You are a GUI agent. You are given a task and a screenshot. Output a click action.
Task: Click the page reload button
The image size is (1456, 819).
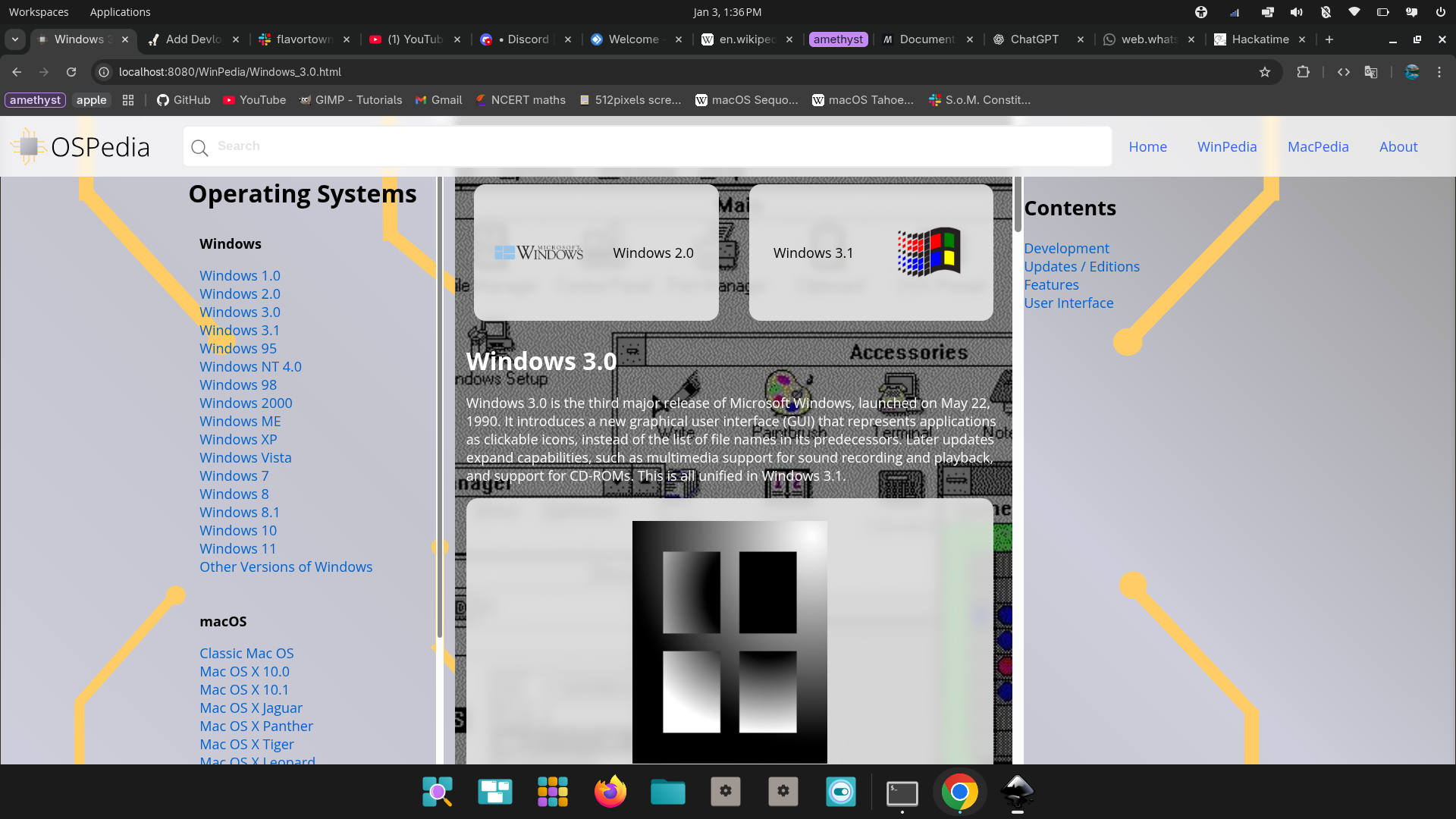pyautogui.click(x=71, y=72)
